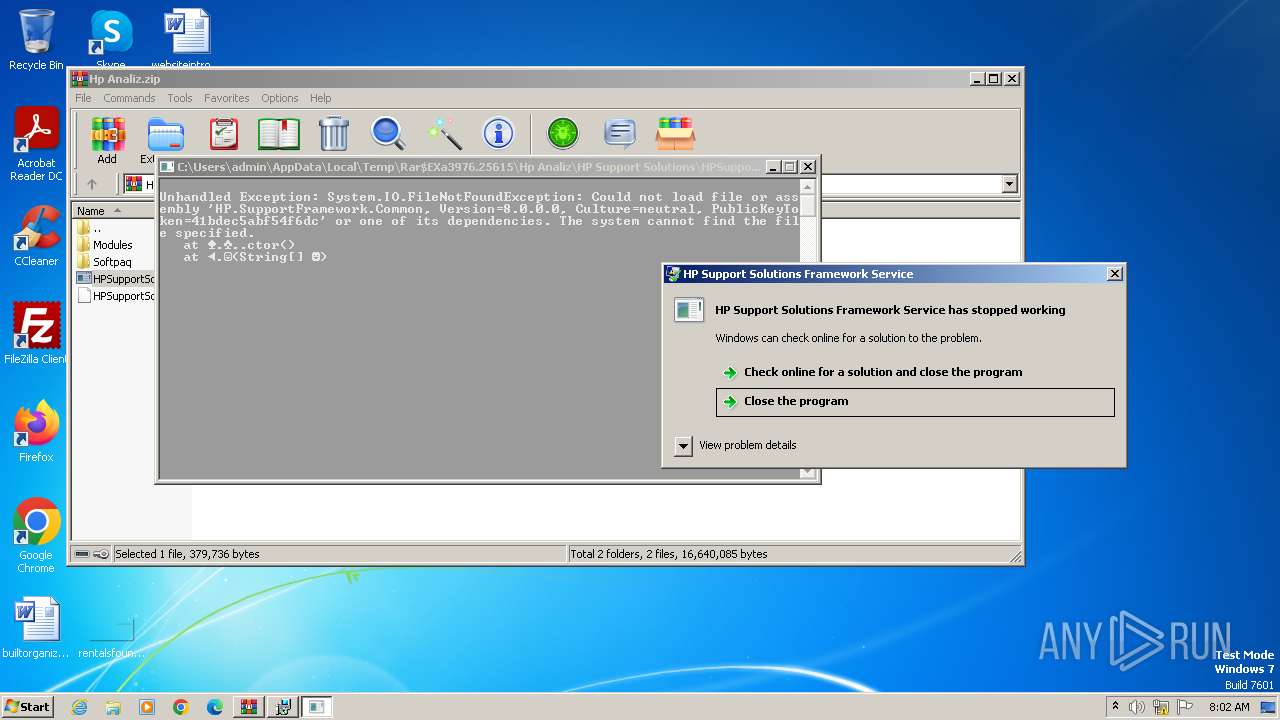
Task: Select the second HPSupportSo file row
Action: (x=114, y=296)
